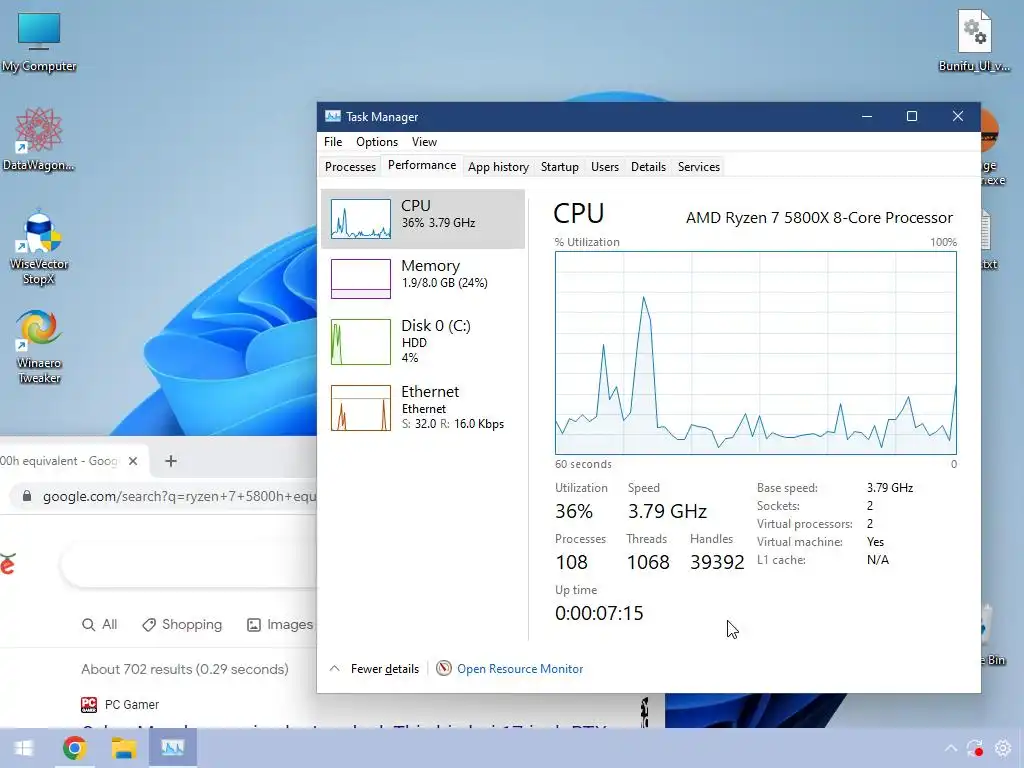Select the Memory performance entry
Viewport: 1024px width, 768px height.
point(423,279)
